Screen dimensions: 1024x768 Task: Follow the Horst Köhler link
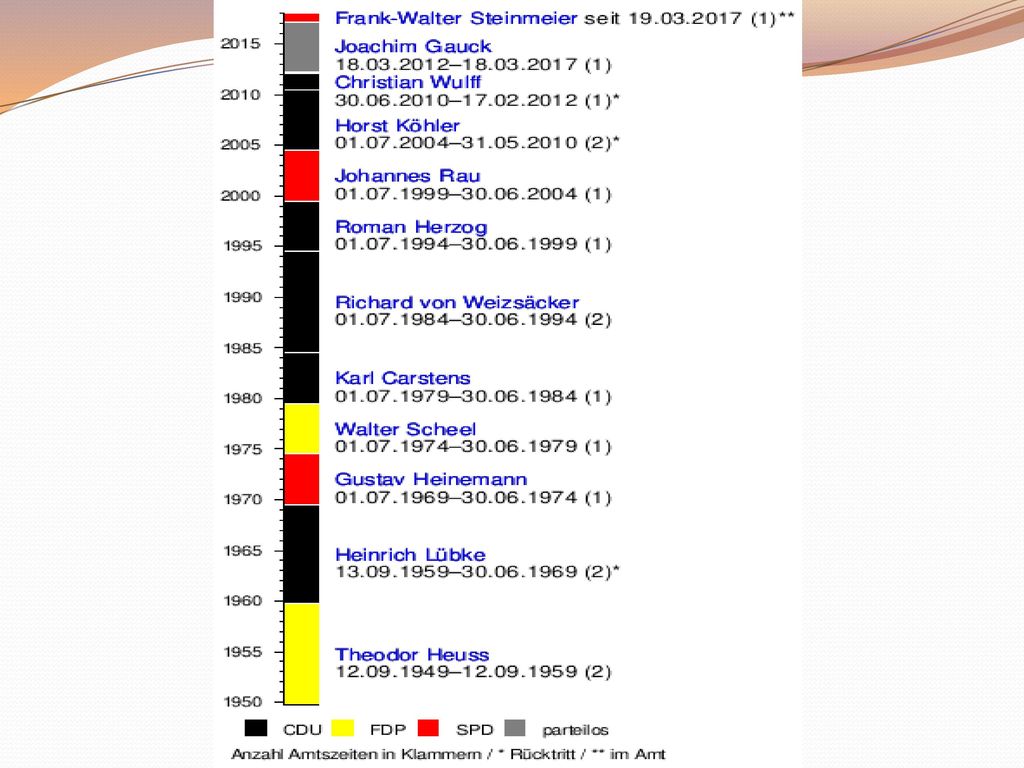tap(397, 125)
